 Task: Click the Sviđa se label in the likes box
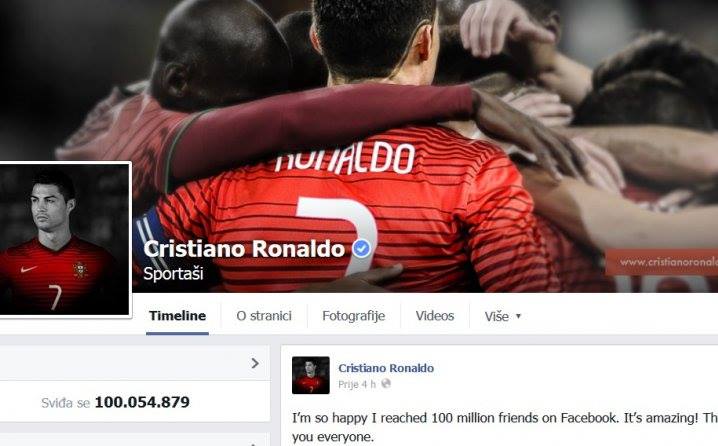tap(65, 403)
